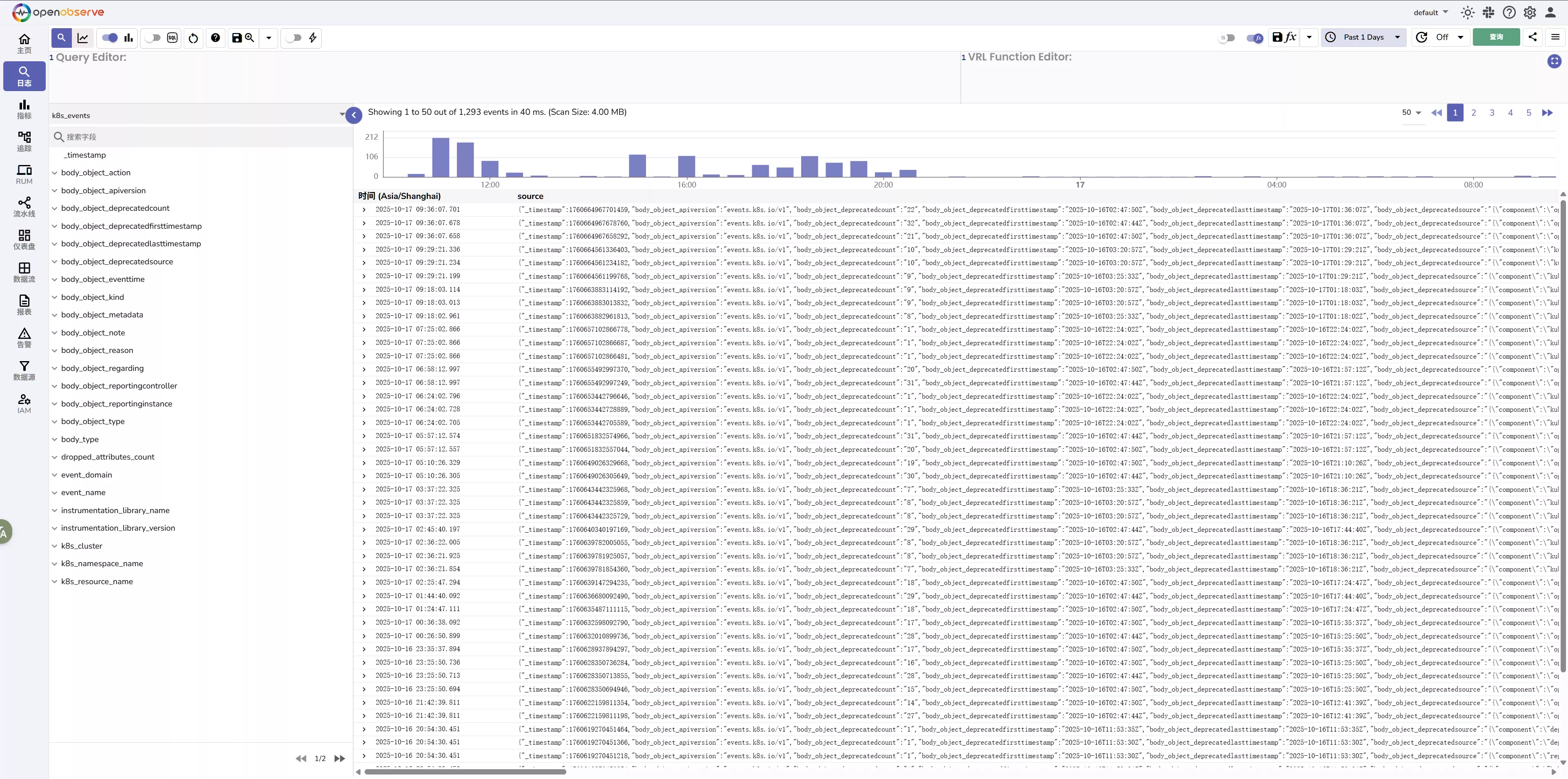Click save function fx icon
Viewport: 1568px width, 779px height.
(x=1284, y=37)
